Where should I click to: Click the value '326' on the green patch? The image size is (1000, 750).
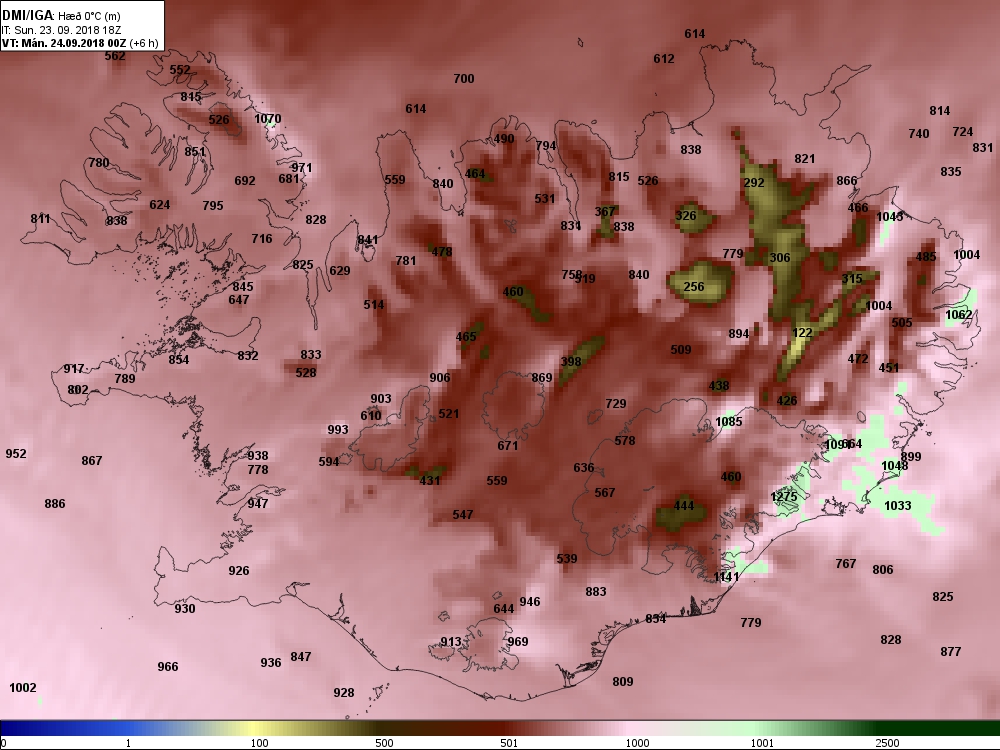pyautogui.click(x=686, y=216)
